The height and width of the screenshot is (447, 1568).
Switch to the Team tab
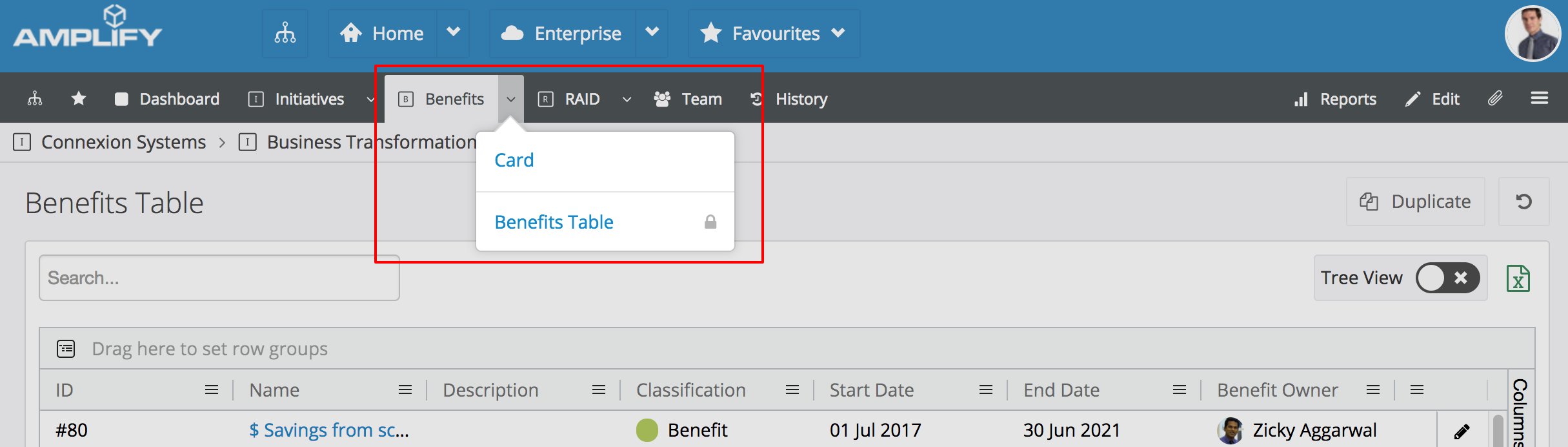point(689,99)
